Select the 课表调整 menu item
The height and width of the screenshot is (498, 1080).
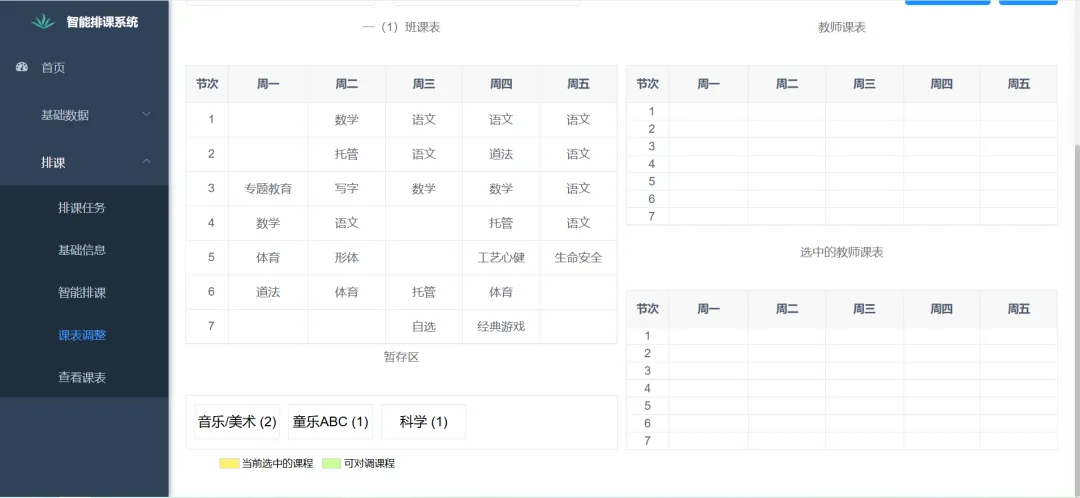click(82, 335)
